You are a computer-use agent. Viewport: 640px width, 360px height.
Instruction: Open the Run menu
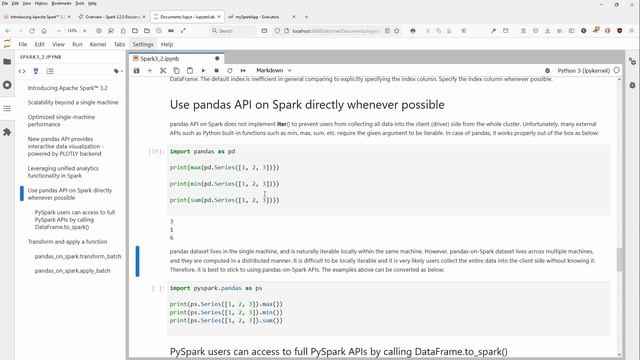click(x=77, y=44)
